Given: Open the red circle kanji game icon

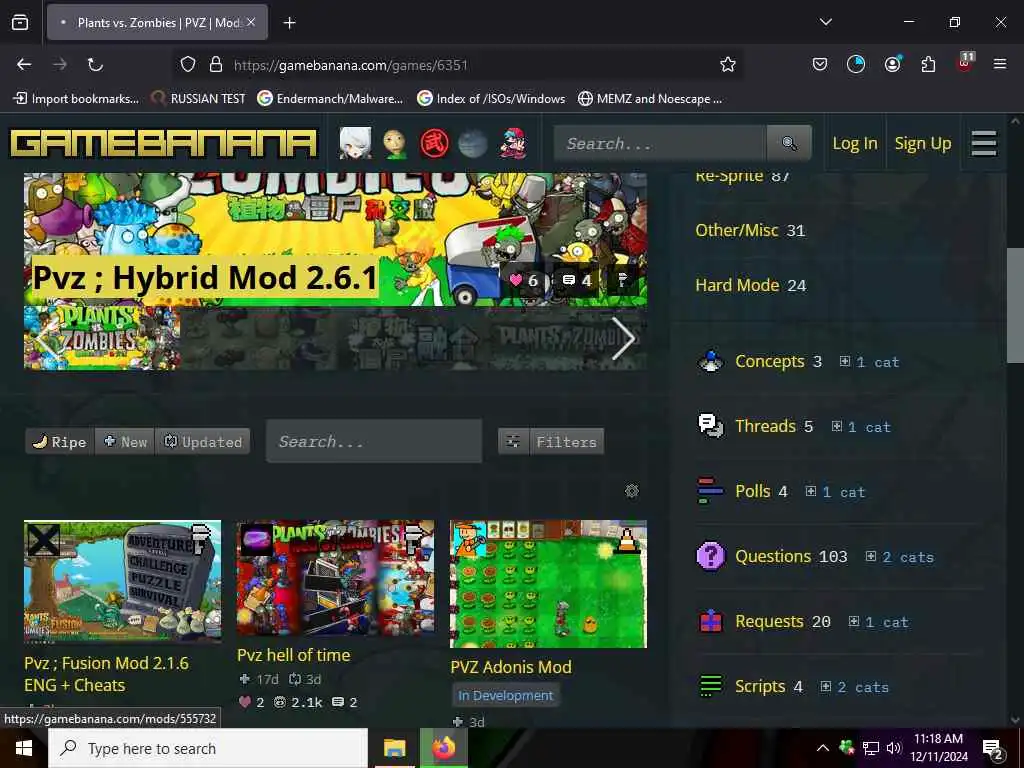Looking at the screenshot, I should point(434,144).
